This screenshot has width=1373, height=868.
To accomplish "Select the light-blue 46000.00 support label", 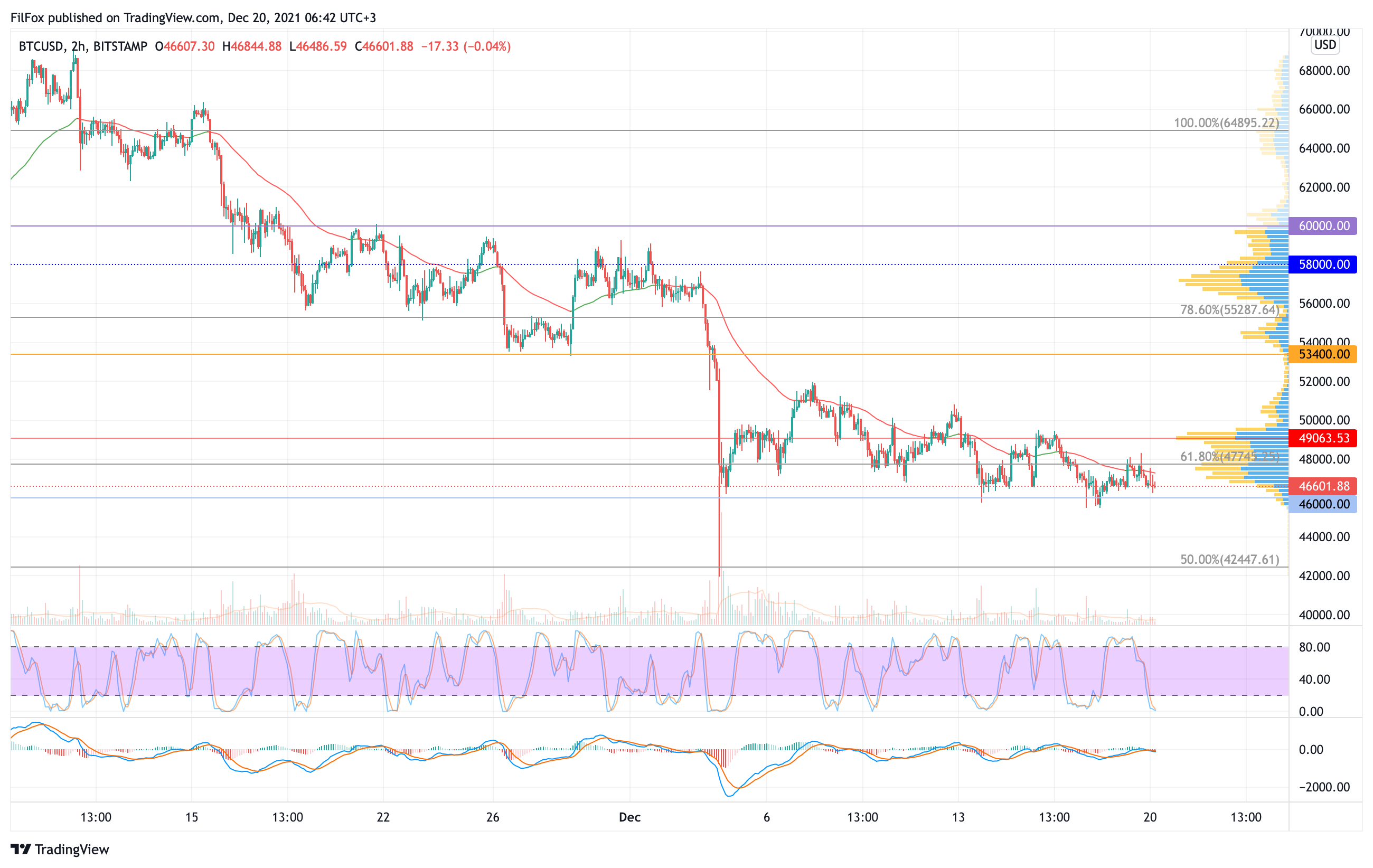I will coord(1323,504).
